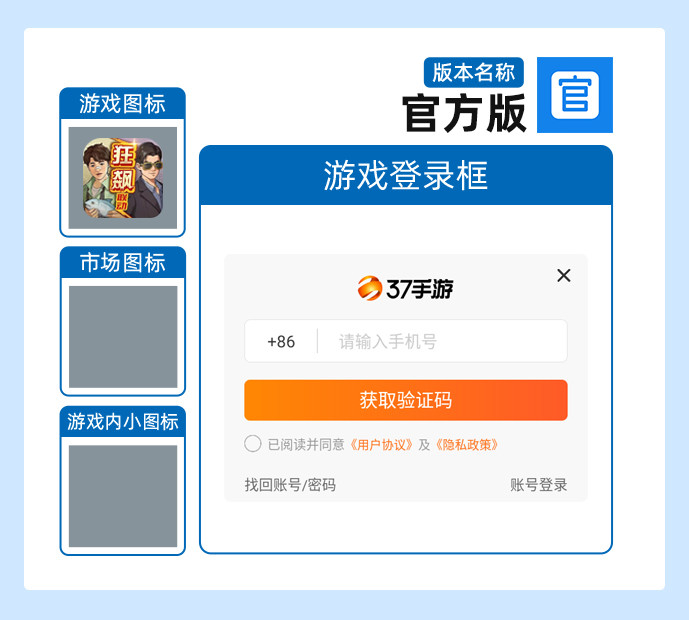Screen dimensions: 689x620
Task: Close the 37手游 login dialog
Action: [x=564, y=276]
